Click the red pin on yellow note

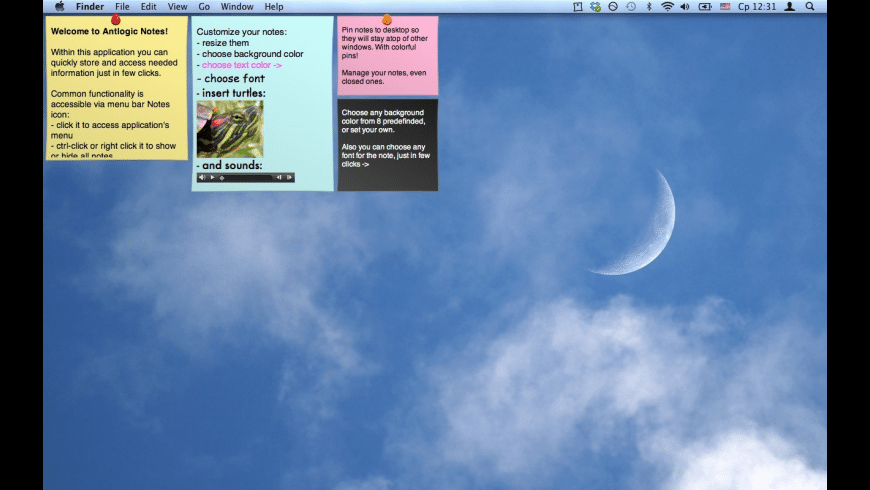(x=115, y=19)
